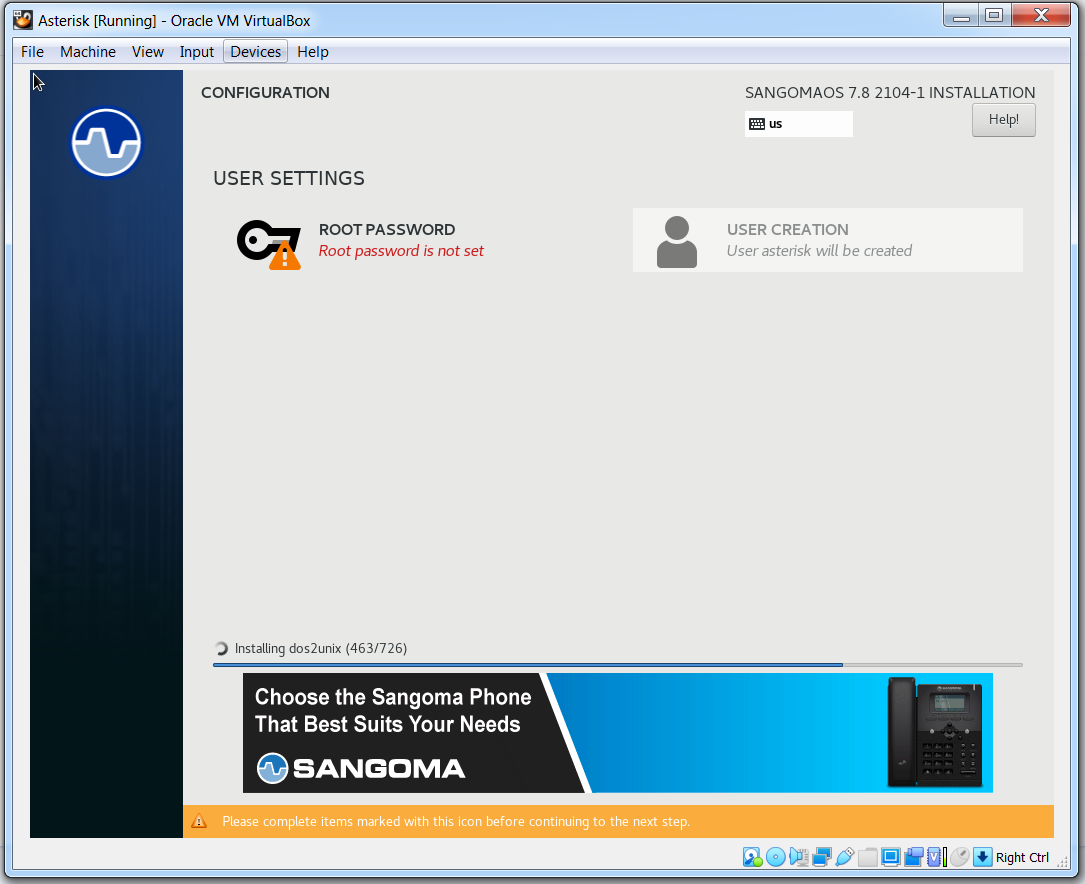Select the us keyboard layout indicator
This screenshot has width=1085, height=884.
(799, 124)
